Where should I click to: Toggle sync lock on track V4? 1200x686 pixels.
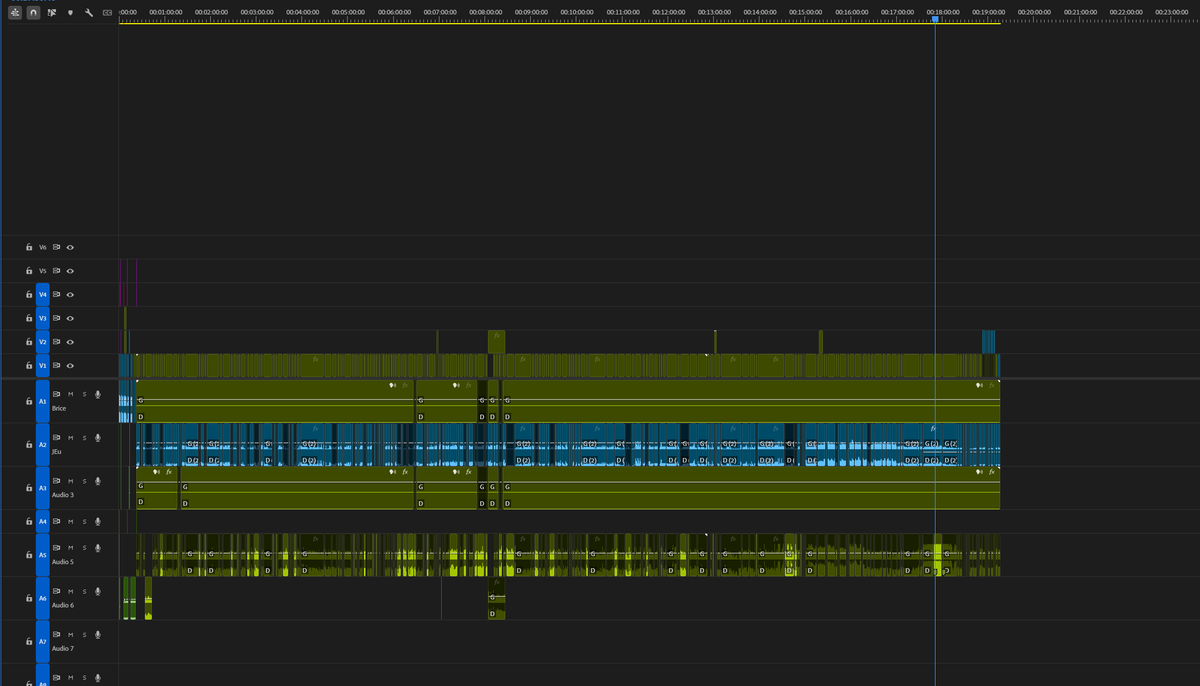(x=57, y=294)
